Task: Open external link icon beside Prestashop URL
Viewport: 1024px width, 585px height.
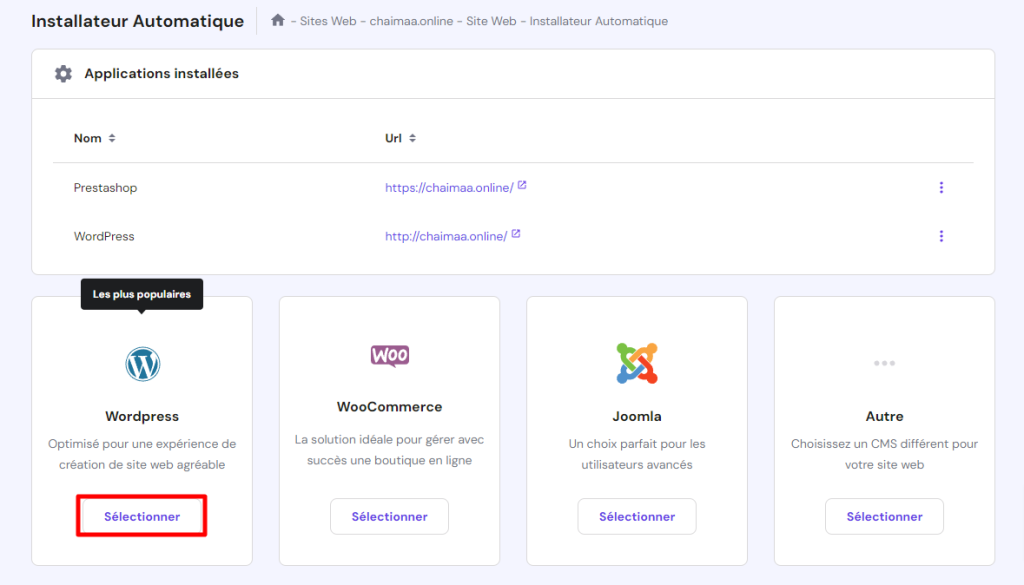Action: [522, 185]
